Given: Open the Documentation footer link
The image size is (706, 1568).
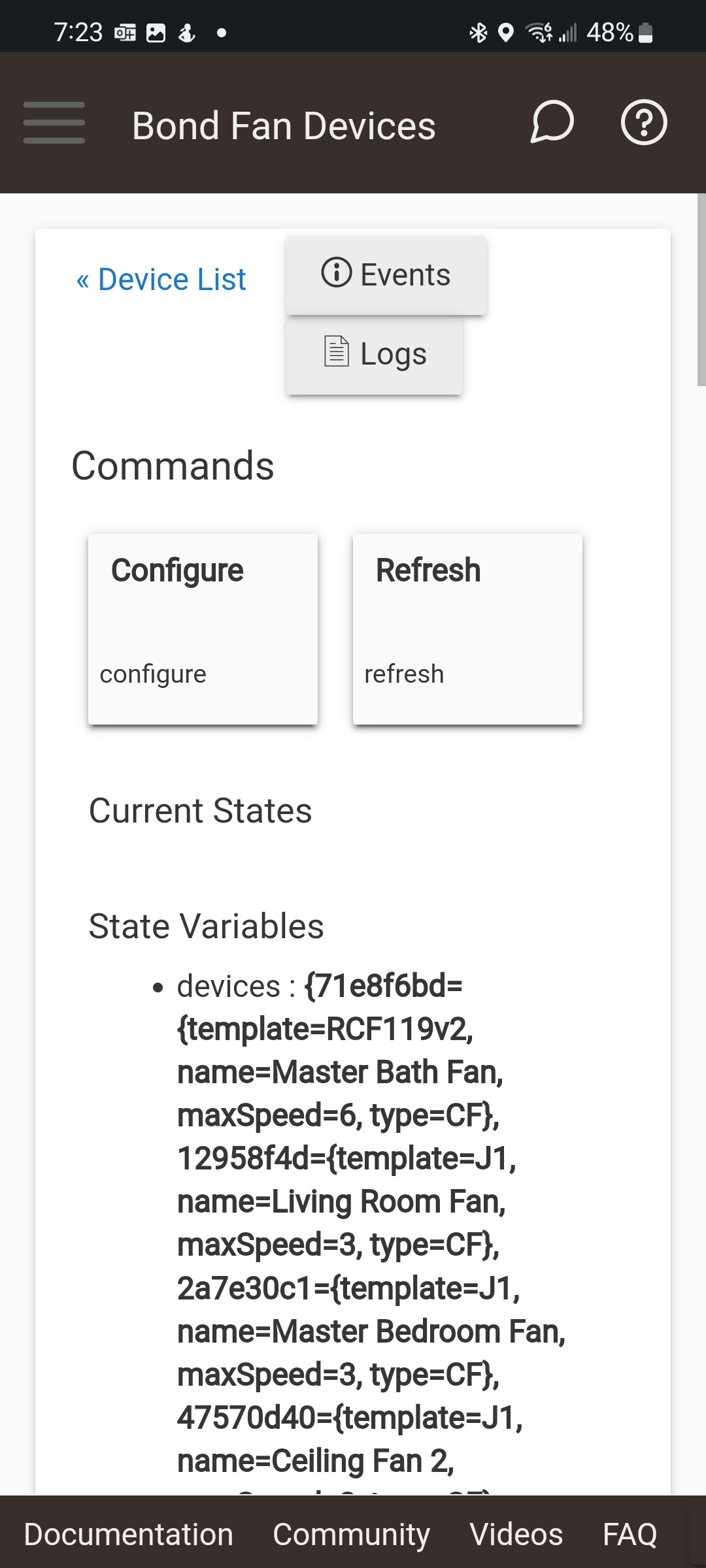Looking at the screenshot, I should (x=129, y=1534).
